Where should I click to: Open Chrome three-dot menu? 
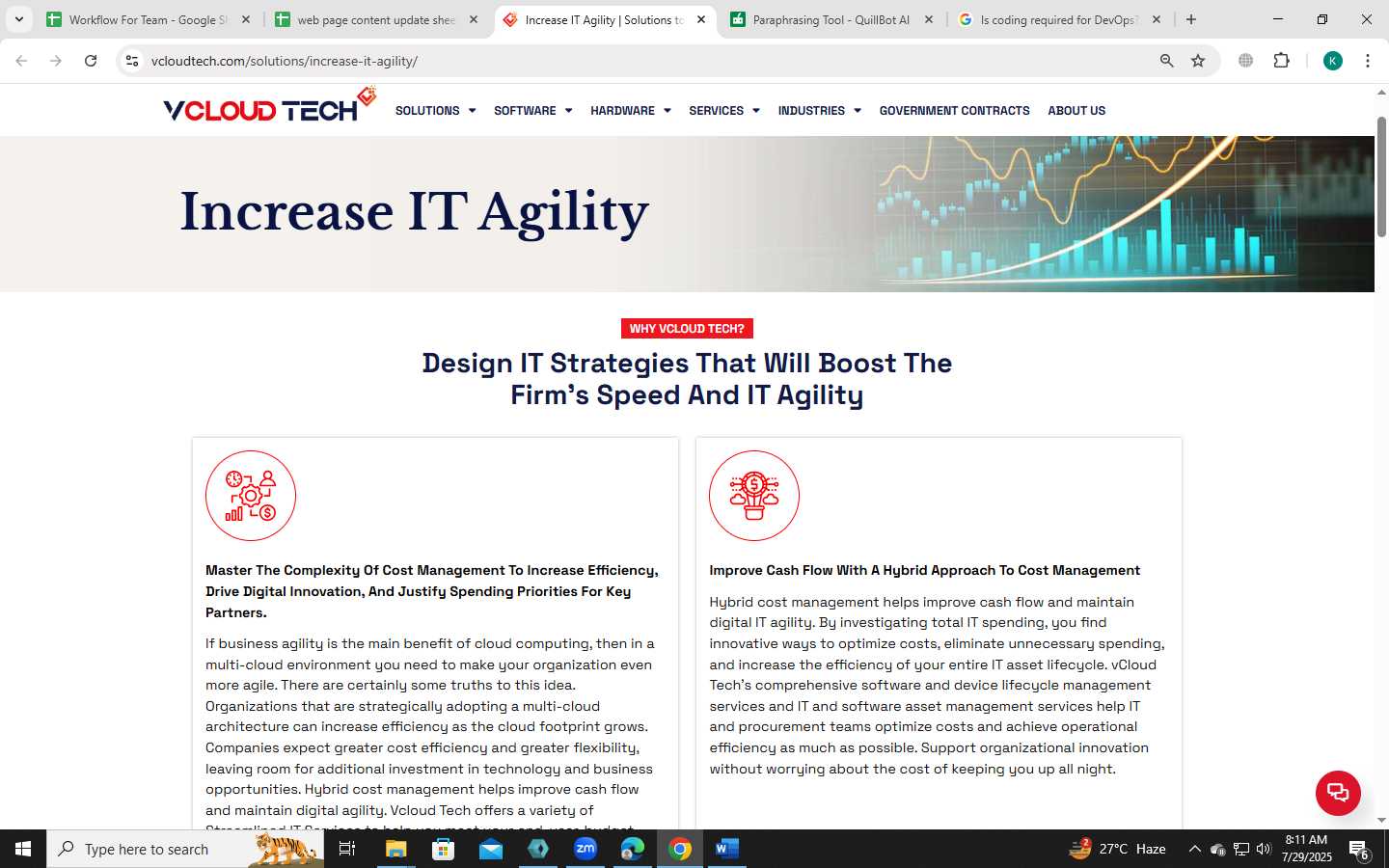point(1368,61)
